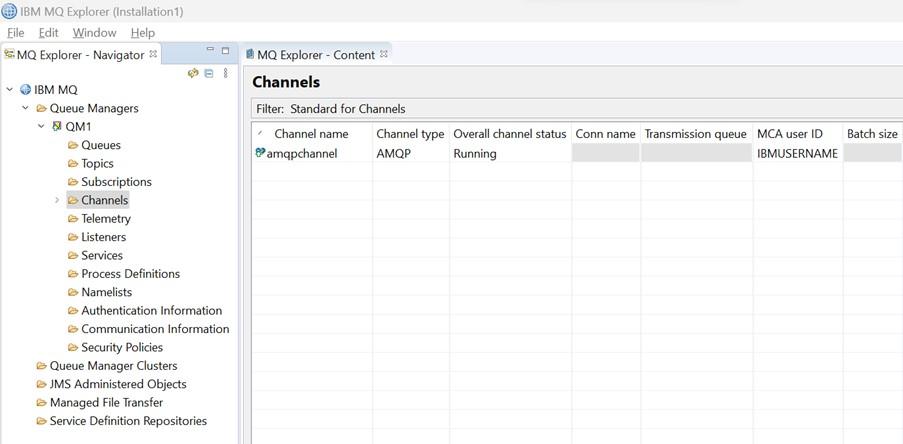The height and width of the screenshot is (444, 903).
Task: Sort by Overall channel status column
Action: point(510,134)
